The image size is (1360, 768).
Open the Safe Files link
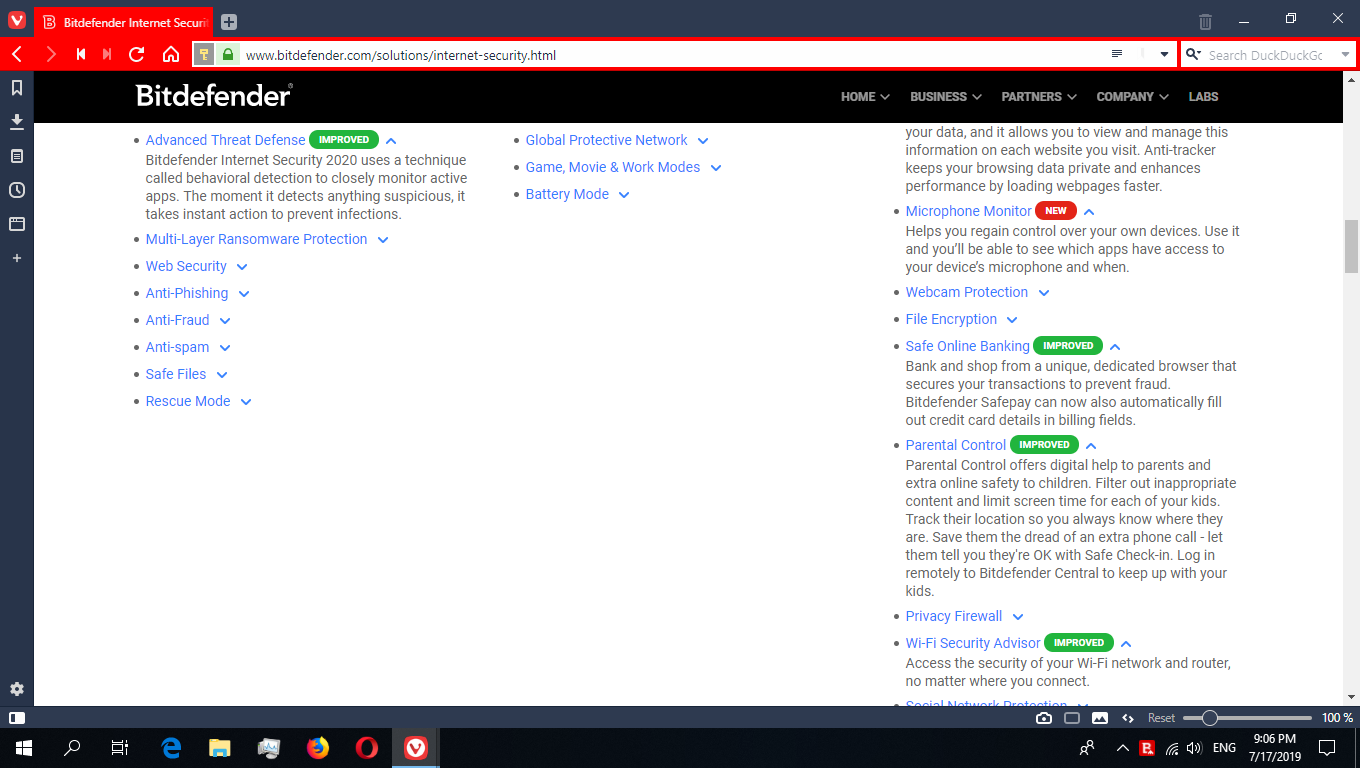point(176,374)
